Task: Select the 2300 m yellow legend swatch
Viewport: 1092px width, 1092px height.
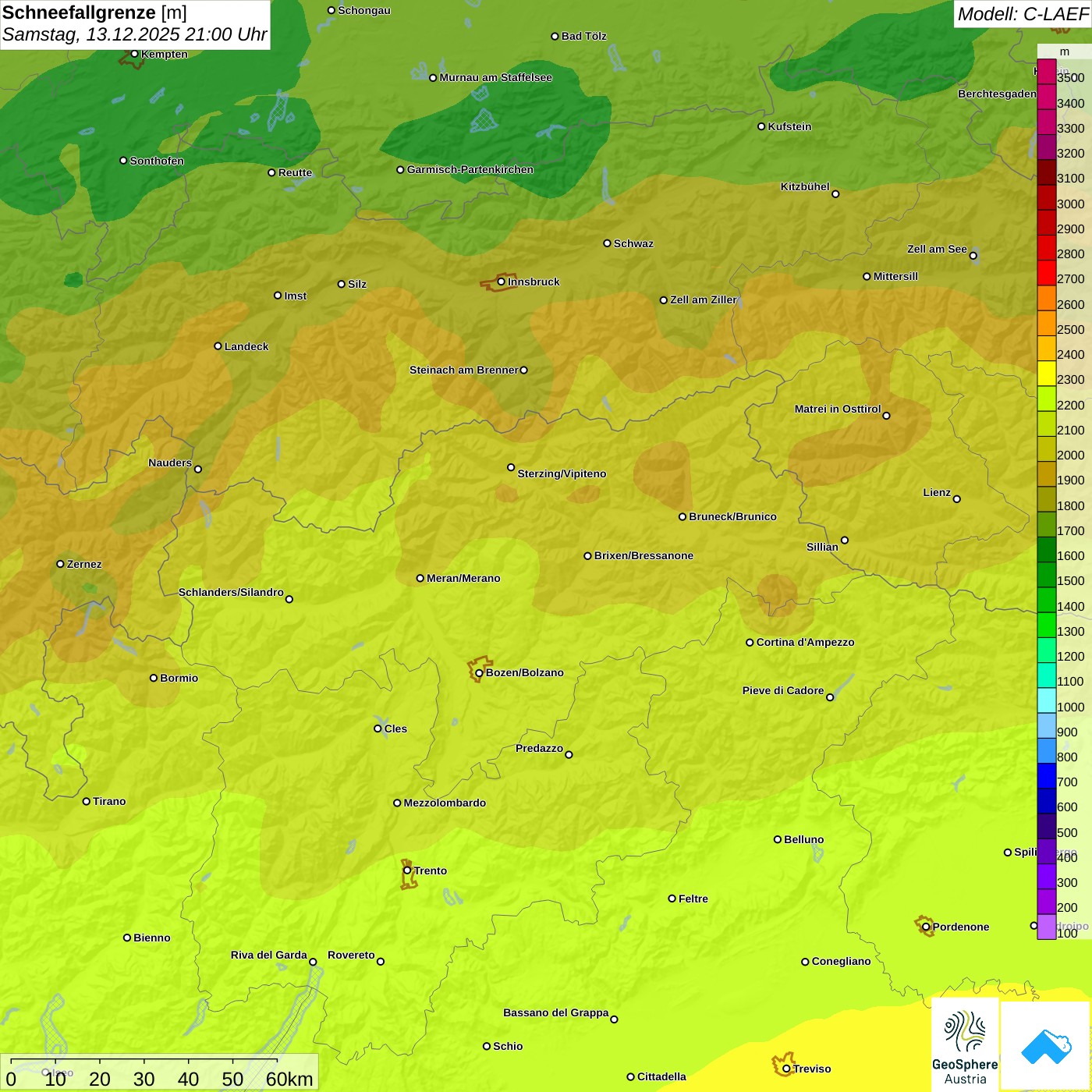Action: point(1047,374)
